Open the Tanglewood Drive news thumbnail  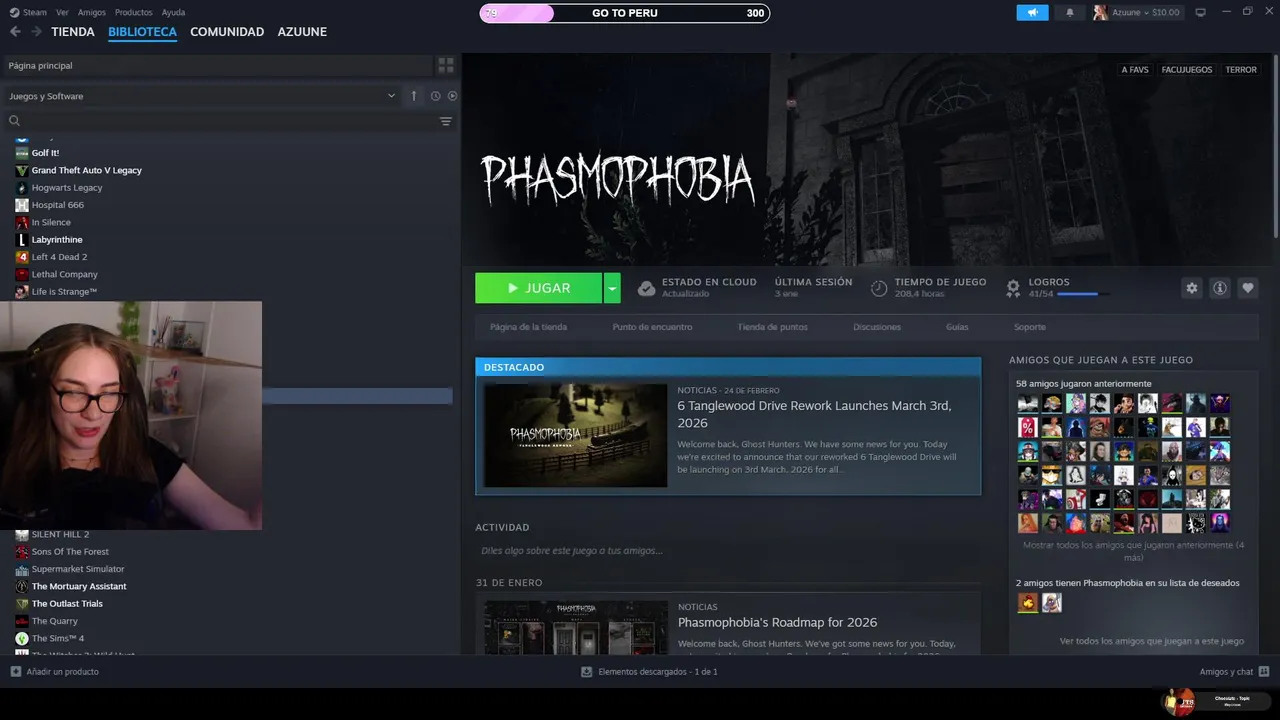tap(575, 435)
